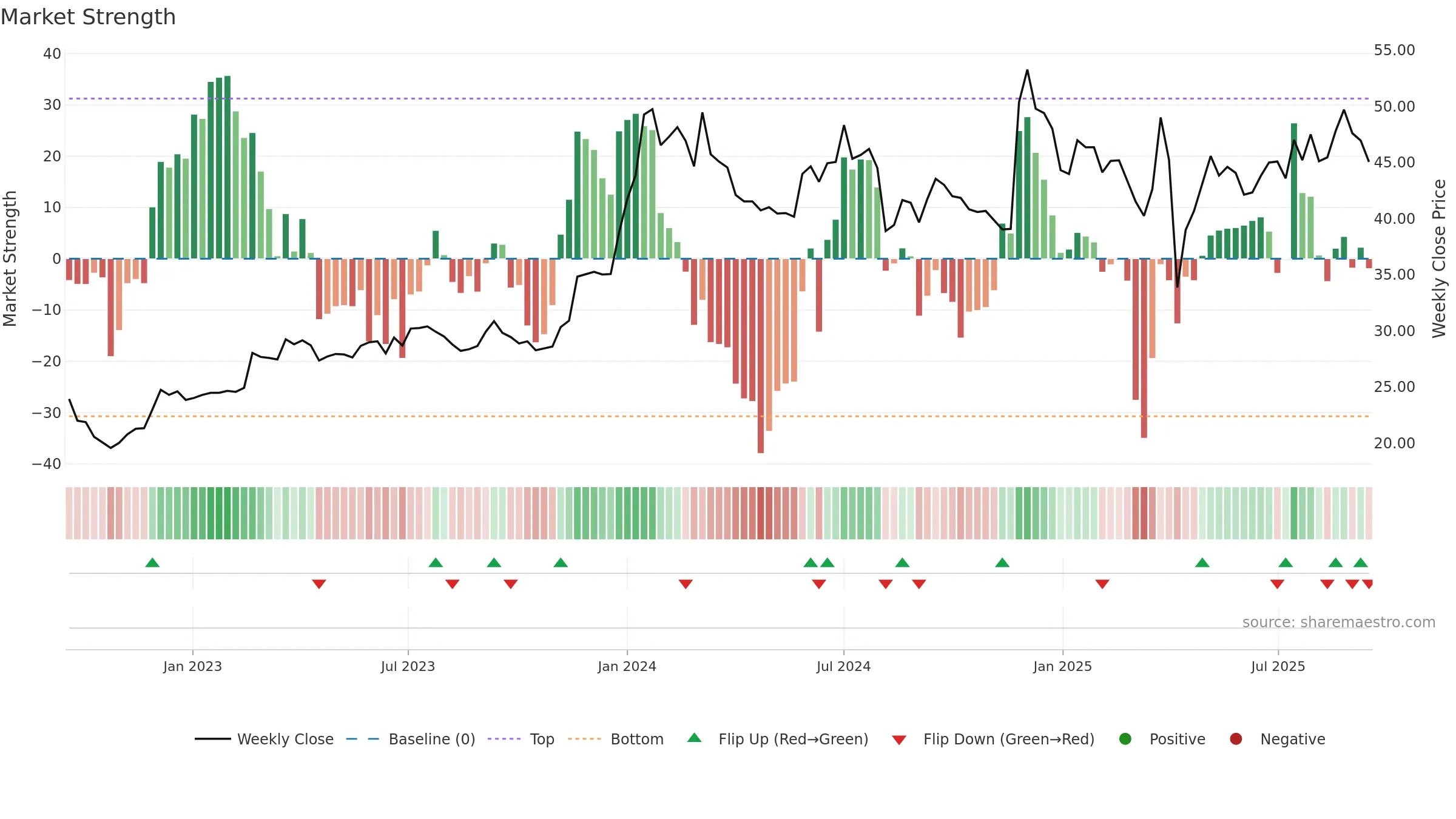This screenshot has height=819, width=1456.
Task: Click the source: sharemaestro.com label
Action: [x=1339, y=622]
